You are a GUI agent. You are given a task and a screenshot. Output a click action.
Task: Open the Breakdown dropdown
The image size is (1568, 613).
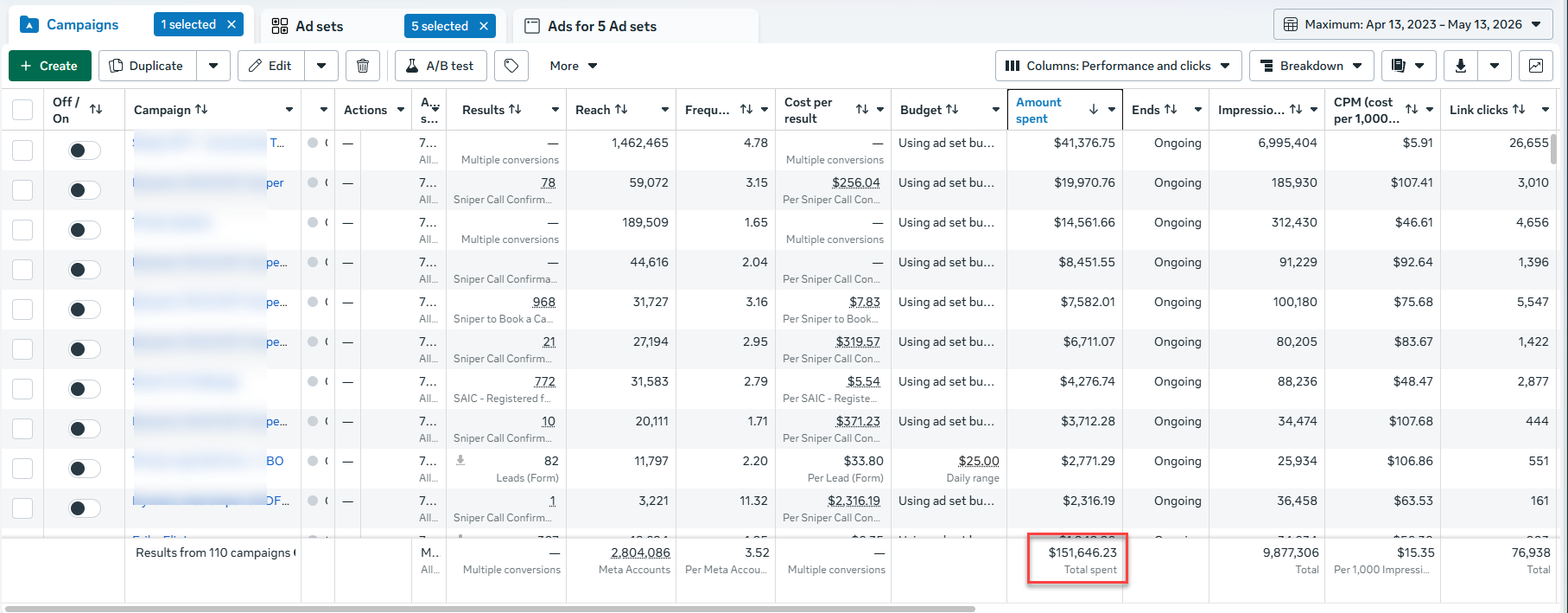pos(1311,66)
